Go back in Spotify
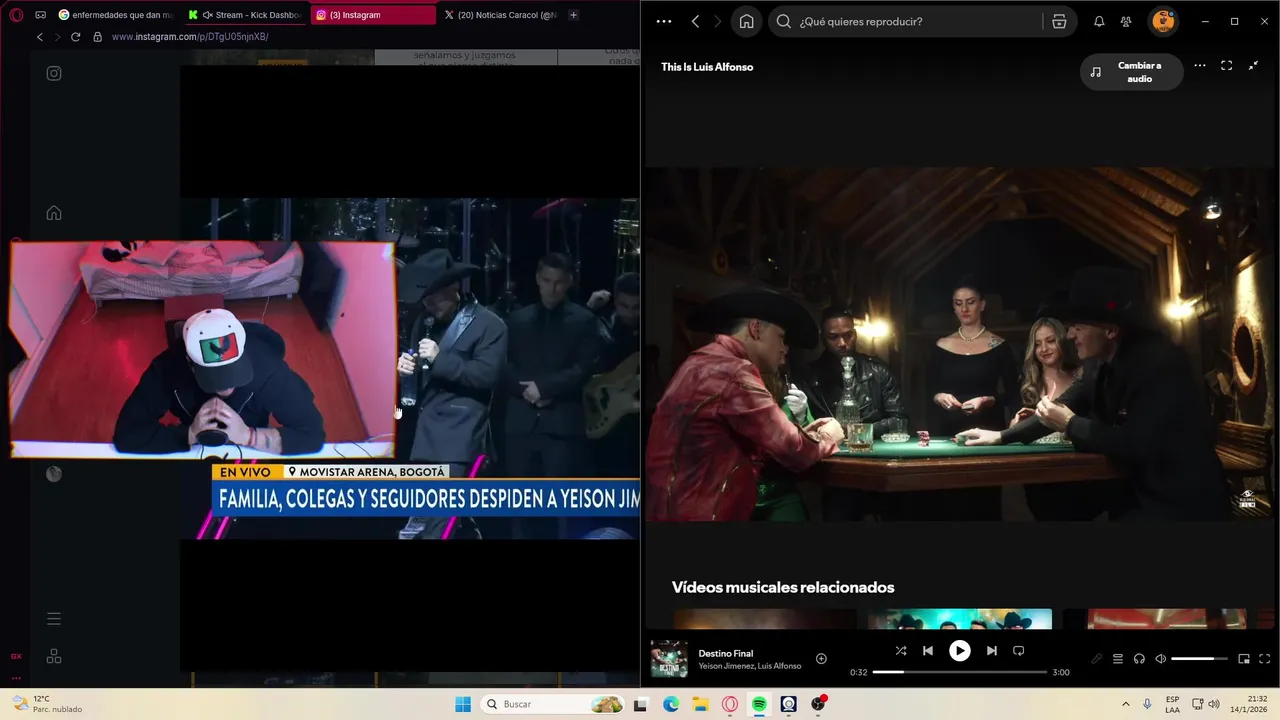Viewport: 1280px width, 720px height. [696, 21]
